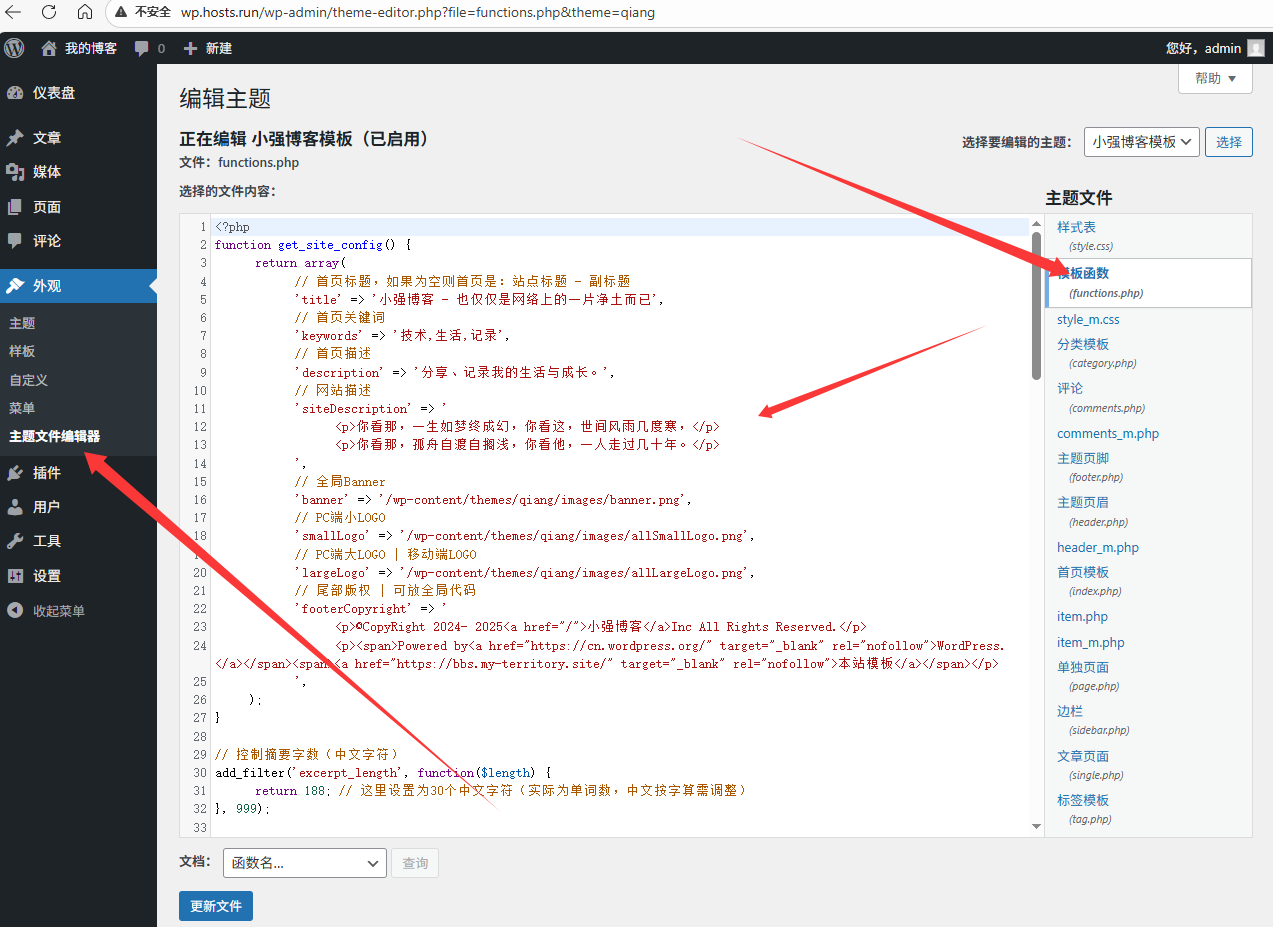Open 主题页脚 footer.php file

pyautogui.click(x=1082, y=458)
